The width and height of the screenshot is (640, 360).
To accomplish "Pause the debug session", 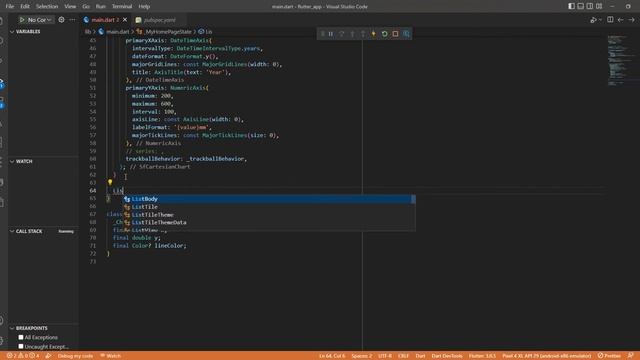I will pyautogui.click(x=331, y=34).
